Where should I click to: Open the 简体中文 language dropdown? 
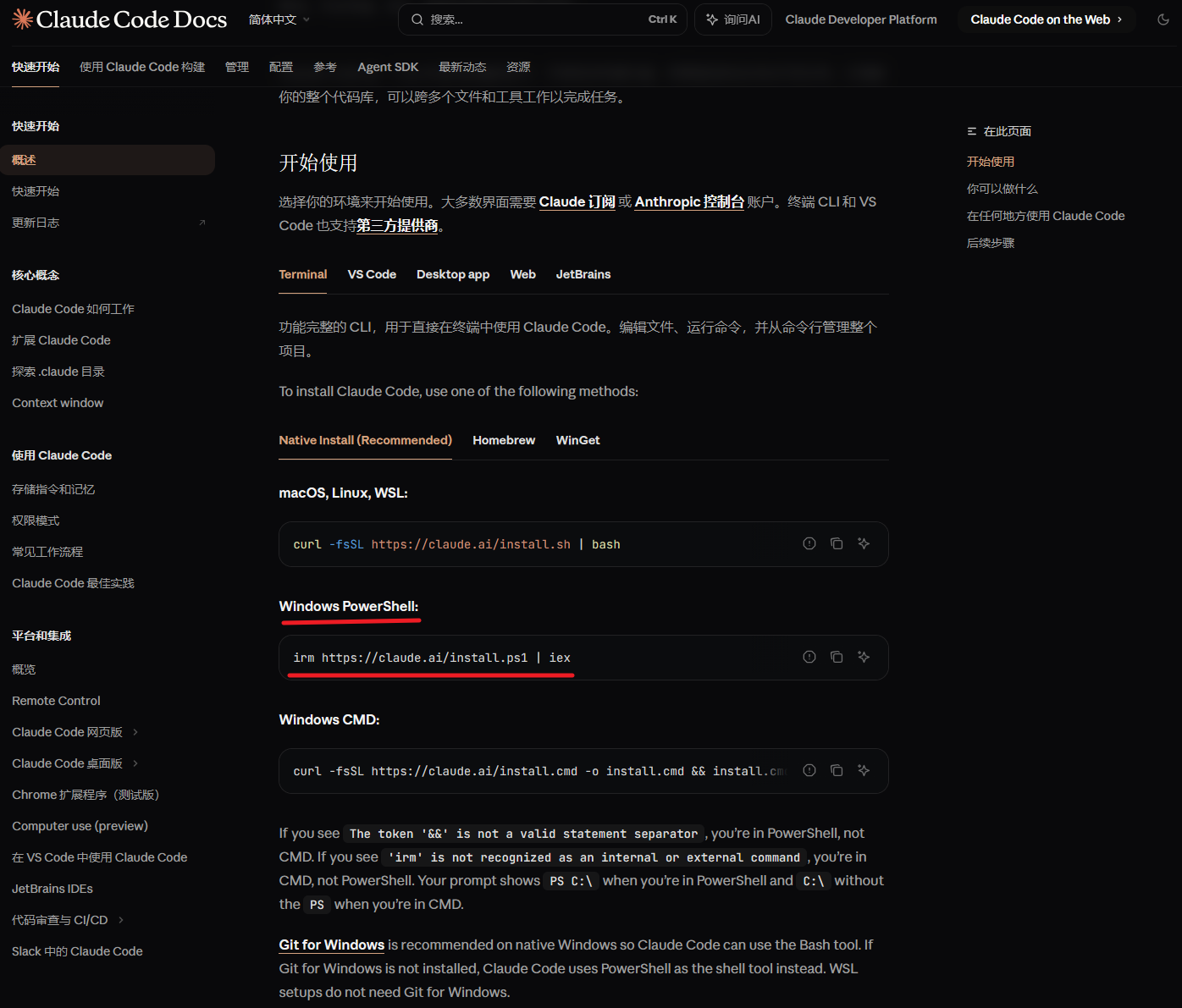pos(279,19)
